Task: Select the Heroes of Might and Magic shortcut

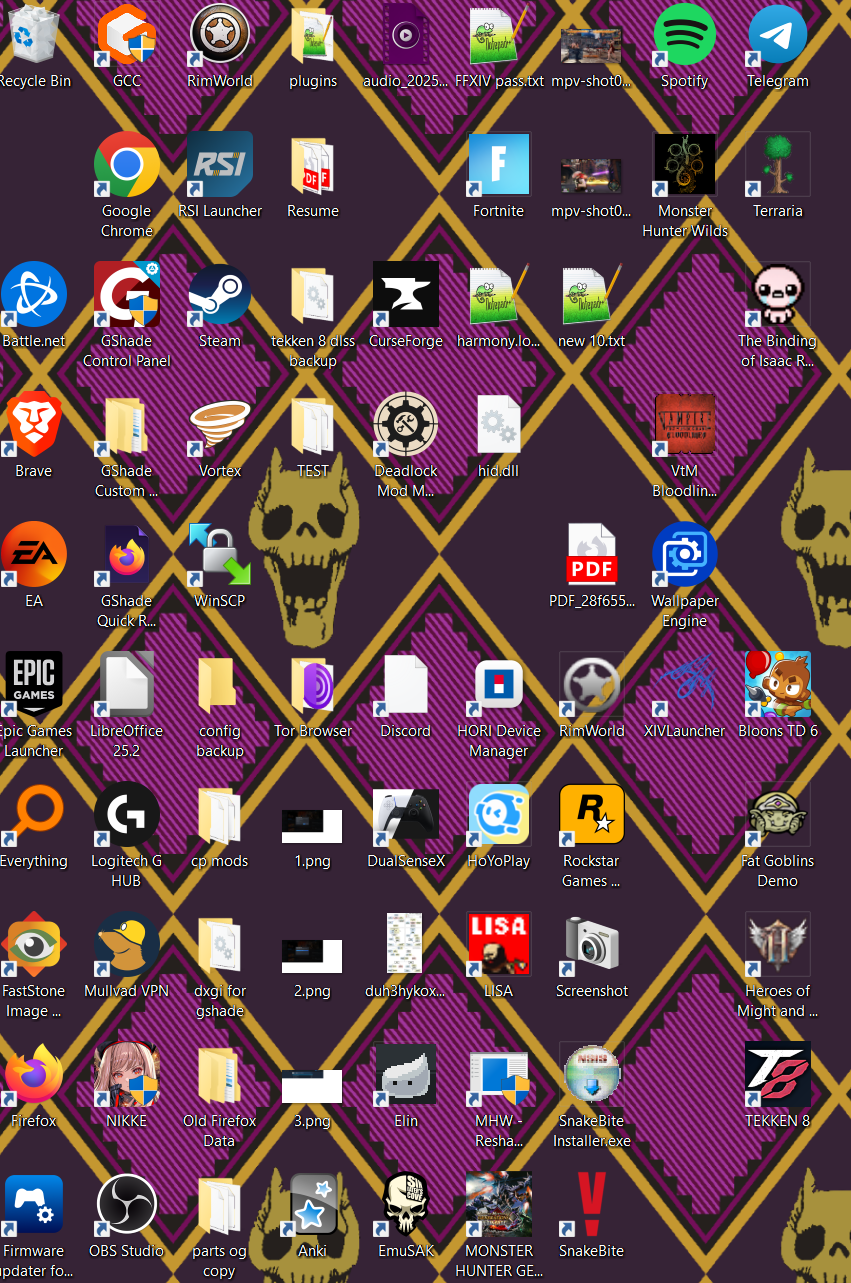Action: [778, 945]
